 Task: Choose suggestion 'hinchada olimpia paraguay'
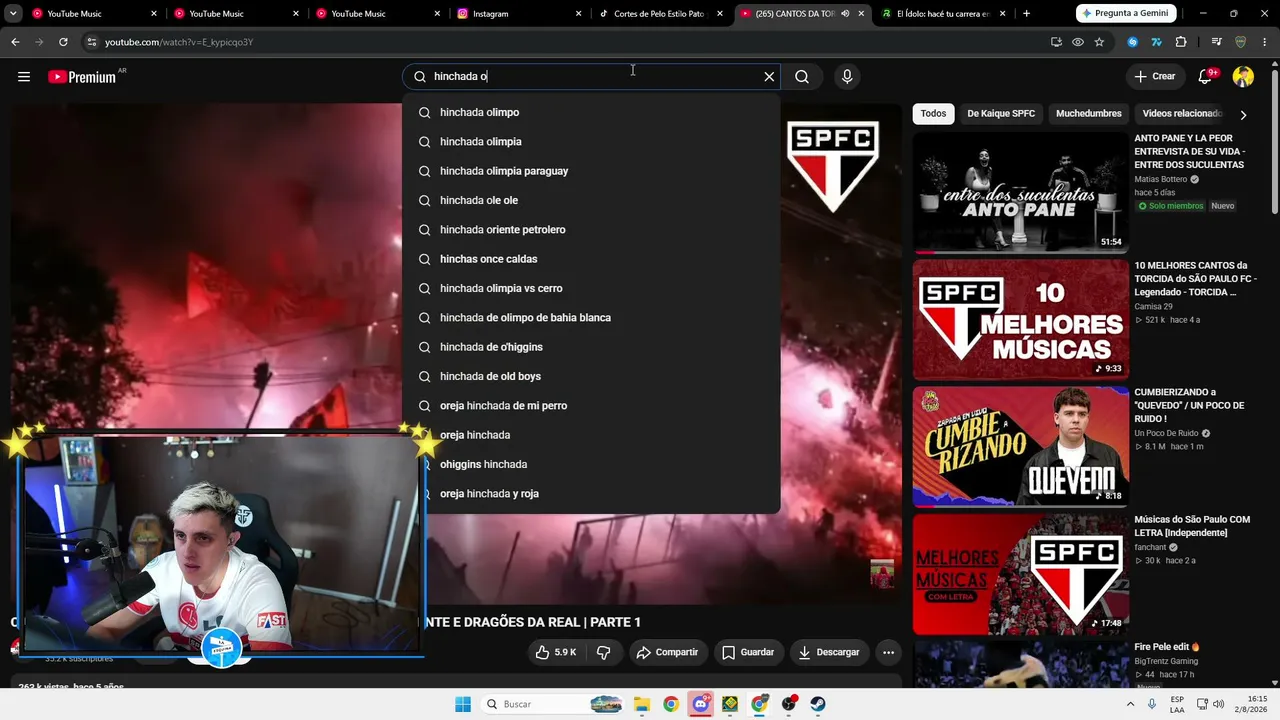[591, 171]
